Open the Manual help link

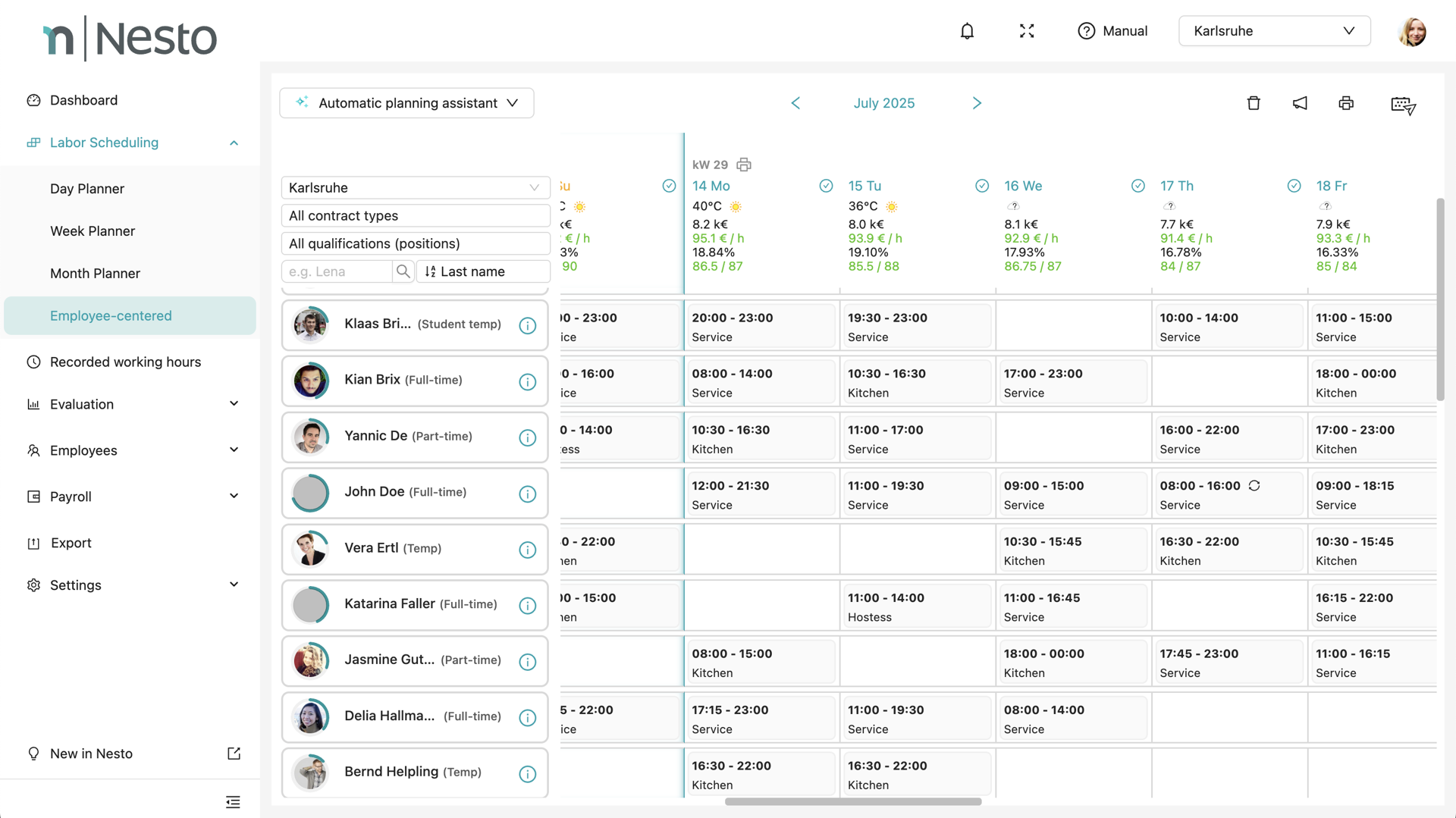[x=1112, y=31]
